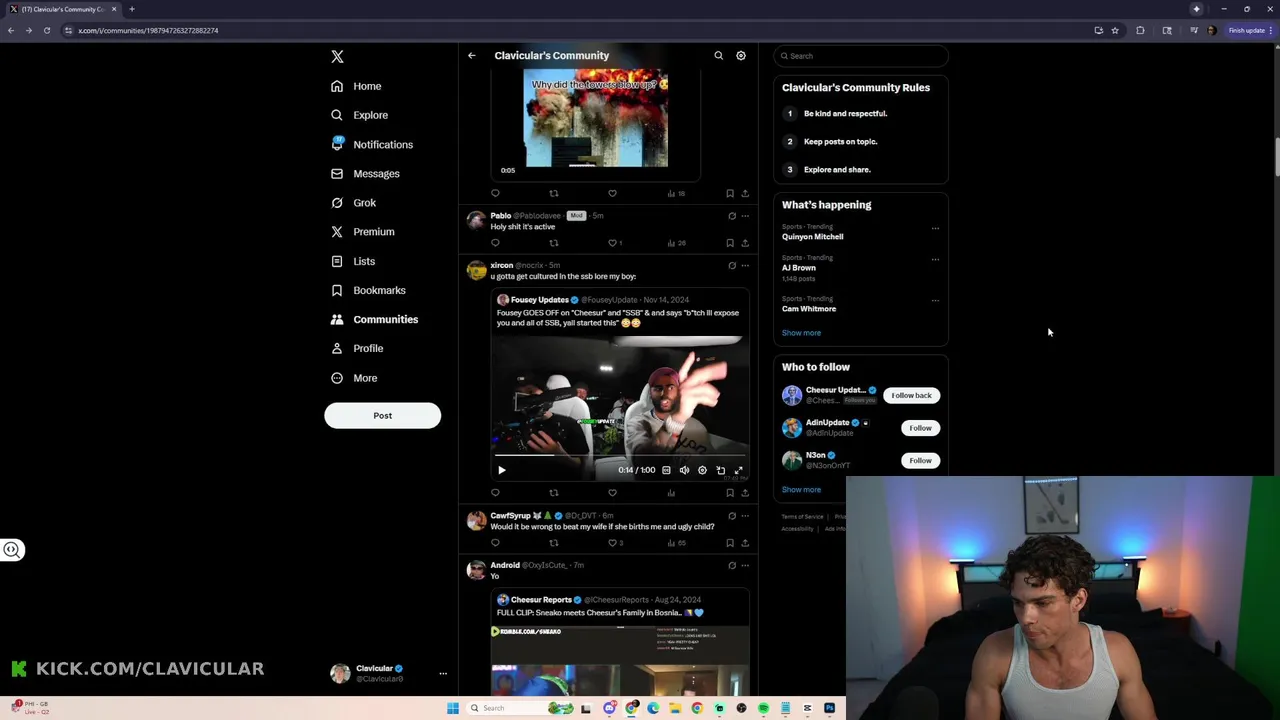Open options for Cam Whitmore trend
1280x720 pixels.
tap(935, 300)
